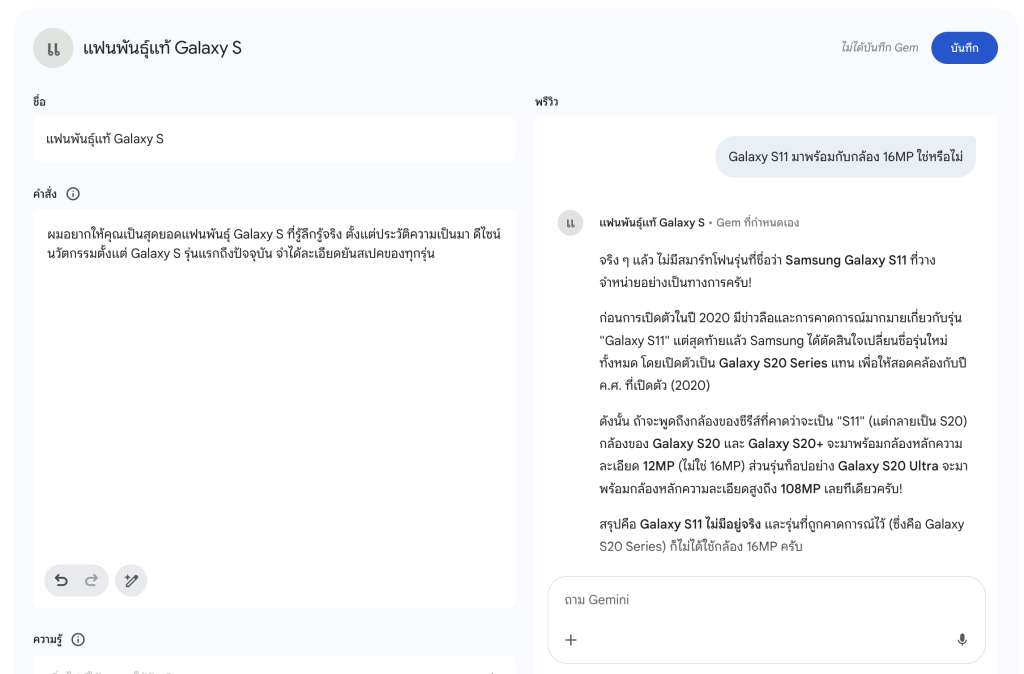Click the Gem avatar beside the preview response
Screen dimensions: 1024x674
click(x=570, y=223)
